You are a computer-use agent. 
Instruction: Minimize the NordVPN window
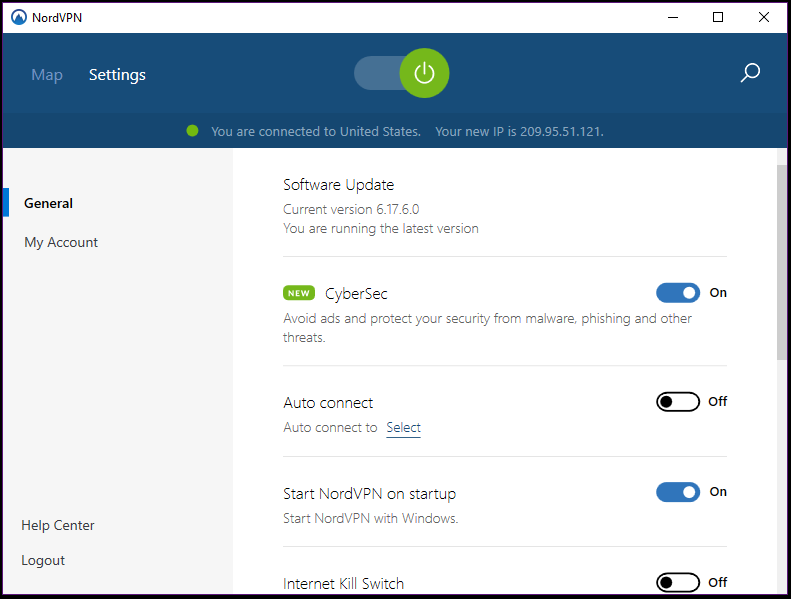(673, 17)
